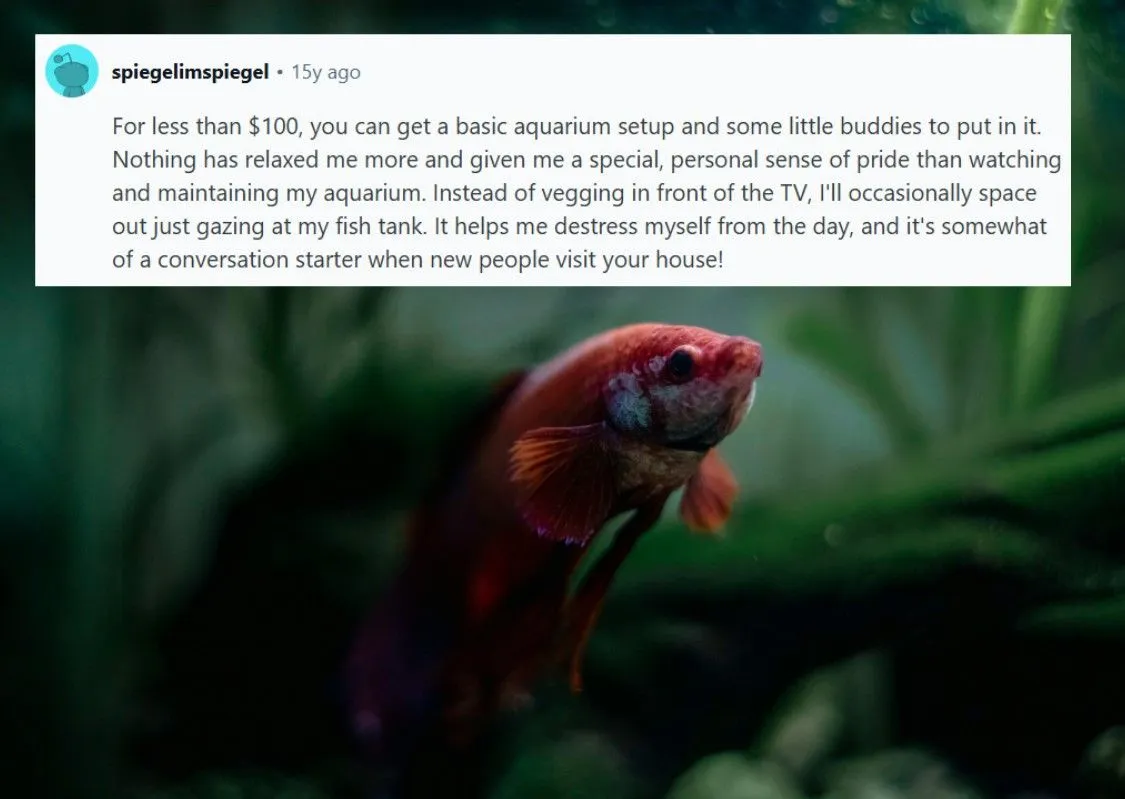Screen dimensions: 1125x799
Task: Select the red betta fish's eye
Action: (x=680, y=364)
